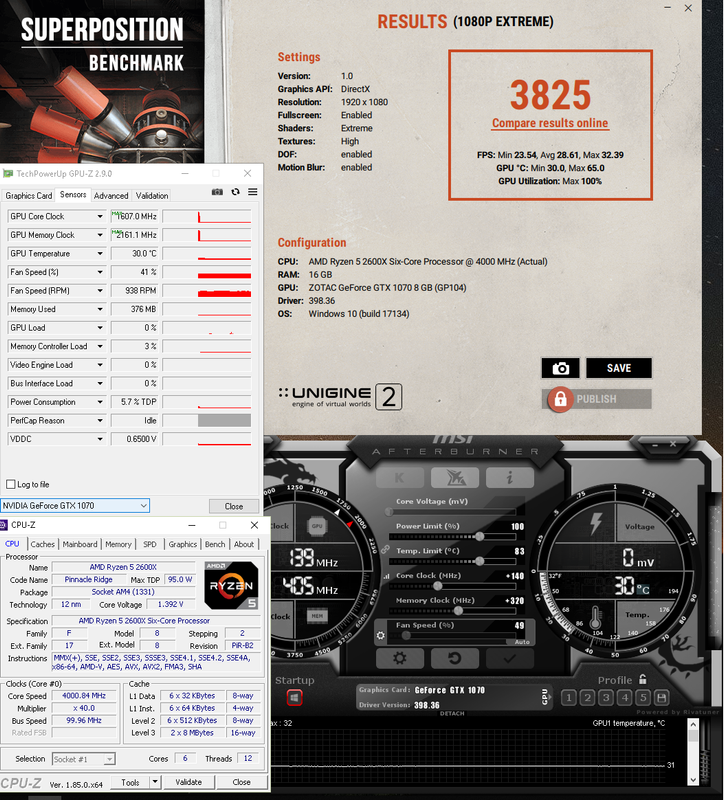Screen dimensions: 724x800
Task: Enable Log to file checkbox
Action: click(11, 484)
